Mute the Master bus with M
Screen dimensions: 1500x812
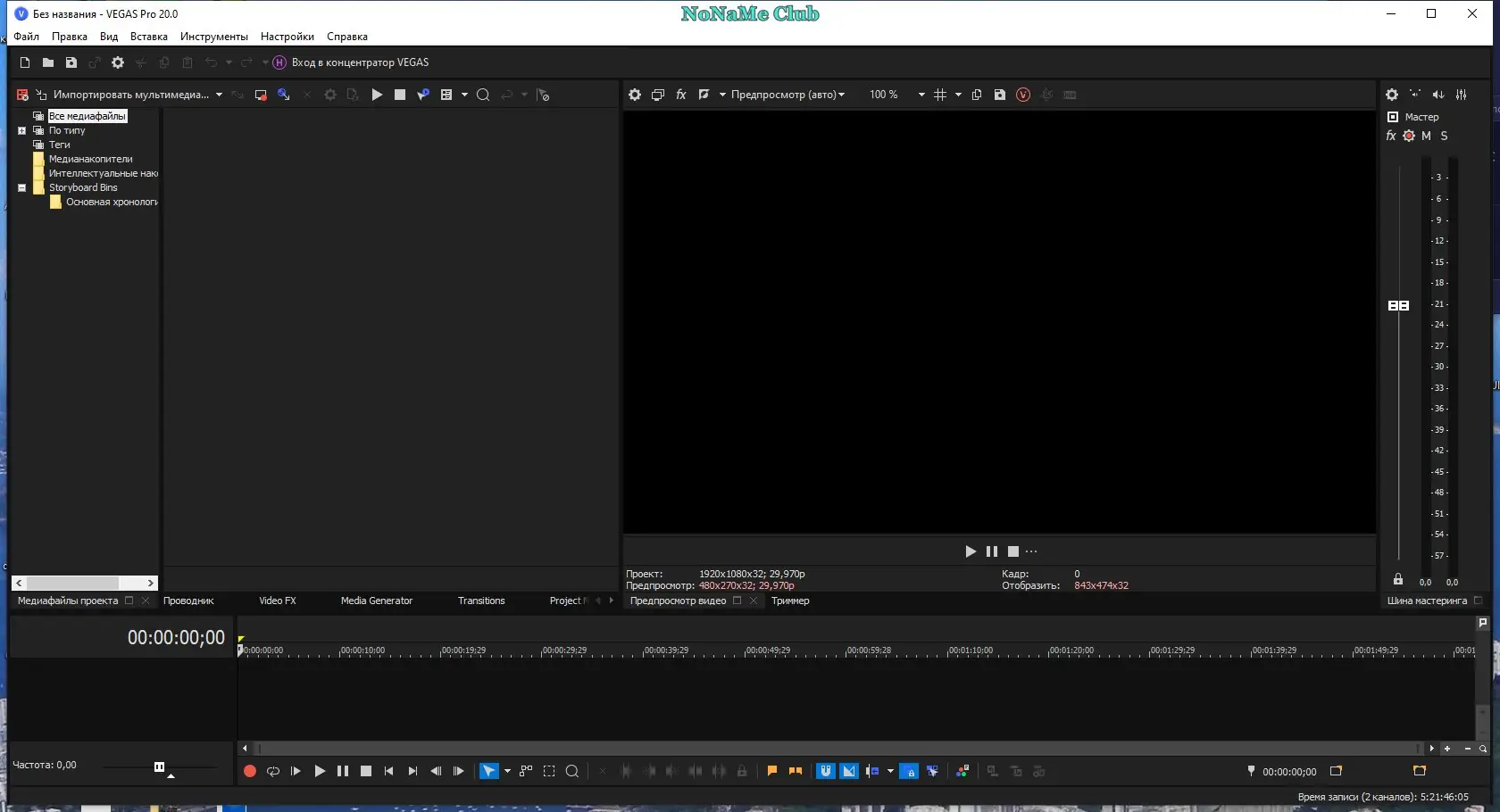pos(1427,136)
